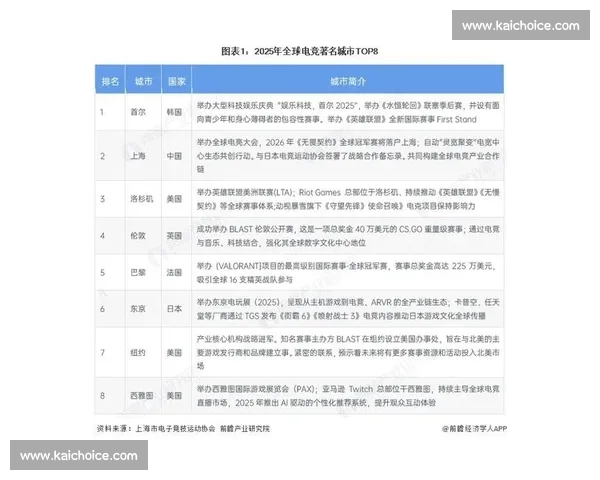
Task: Click the source line 资料来源：上海市电子竞技运动协会
Action: coord(183,429)
